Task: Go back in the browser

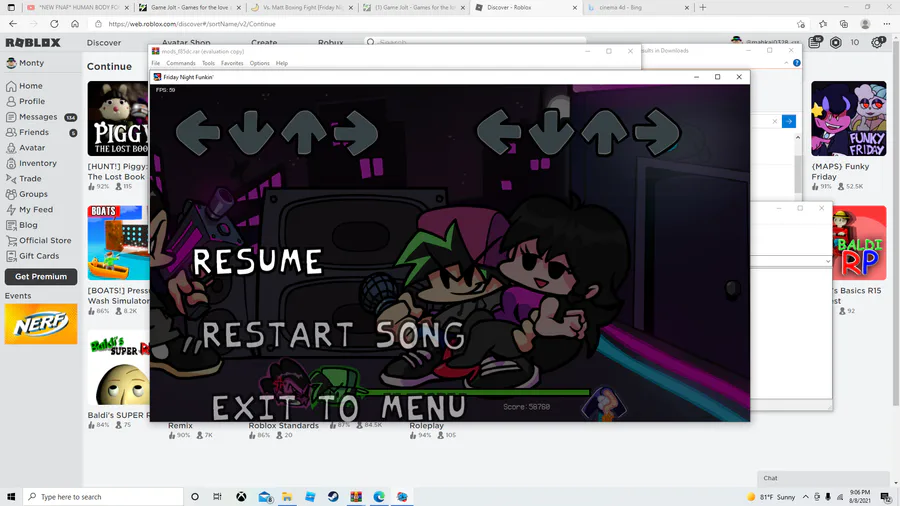Action: [13, 24]
